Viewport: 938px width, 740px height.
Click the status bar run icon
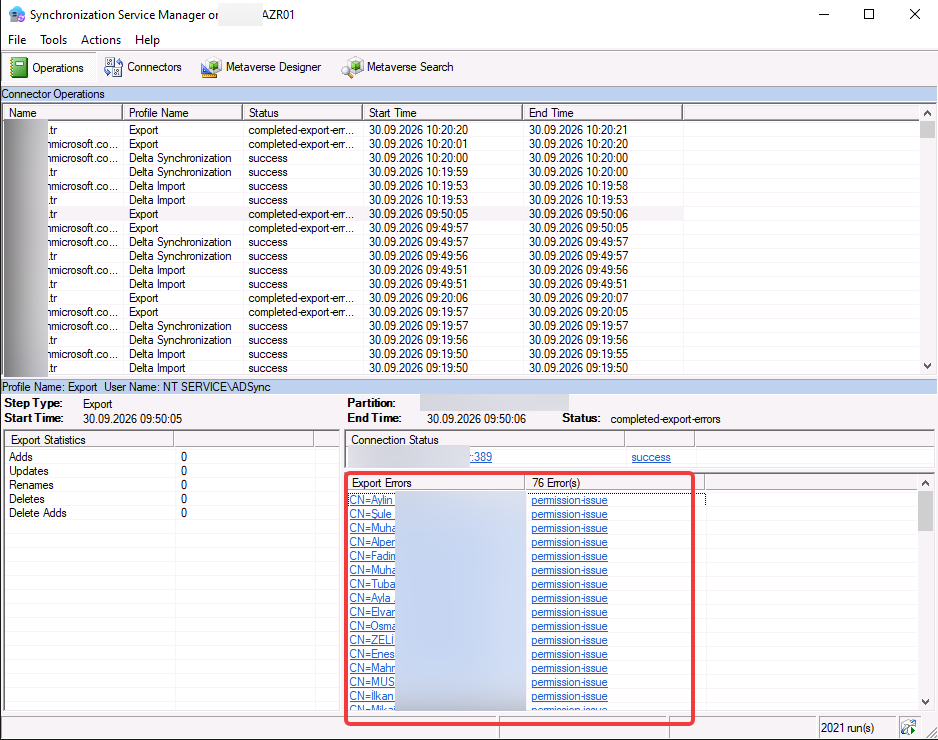[908, 727]
